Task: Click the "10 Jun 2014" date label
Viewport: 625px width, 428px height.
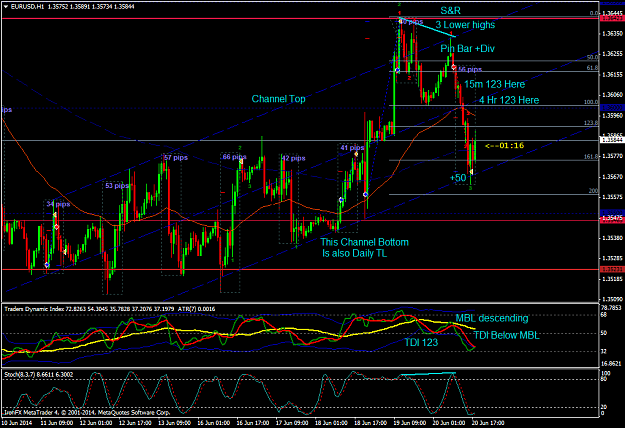Action: tap(17, 423)
